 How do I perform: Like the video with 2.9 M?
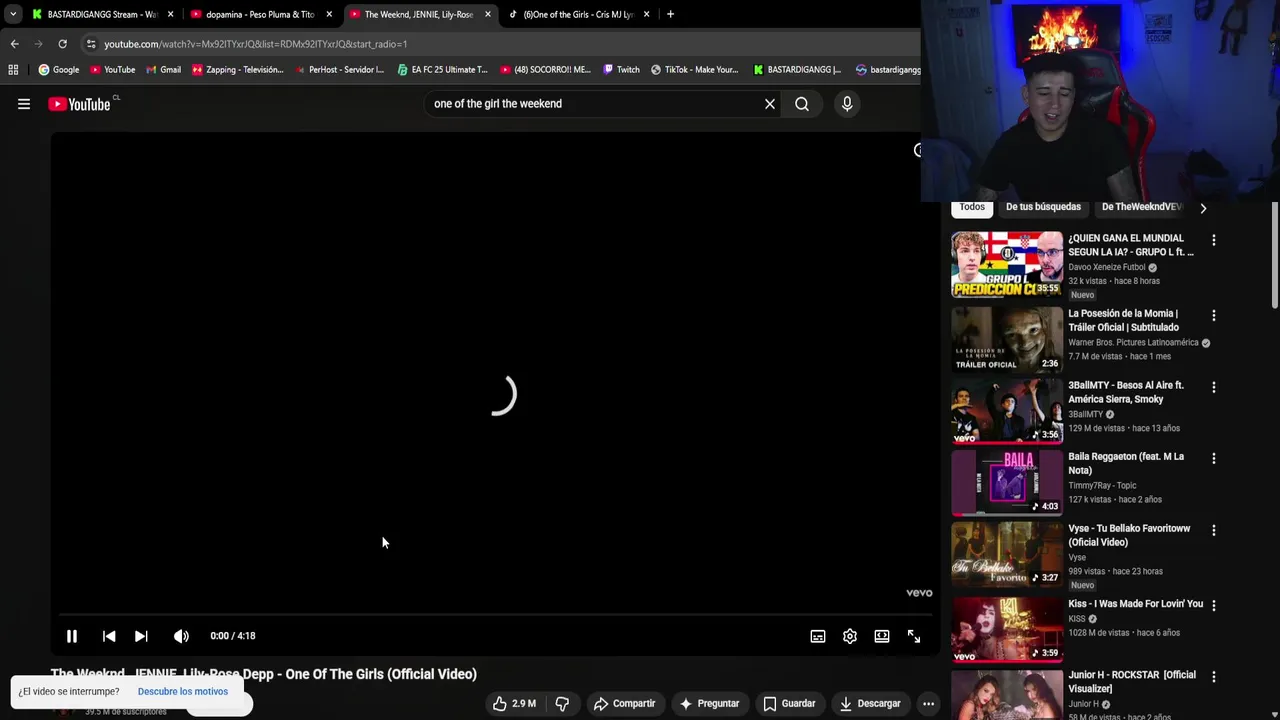(515, 703)
